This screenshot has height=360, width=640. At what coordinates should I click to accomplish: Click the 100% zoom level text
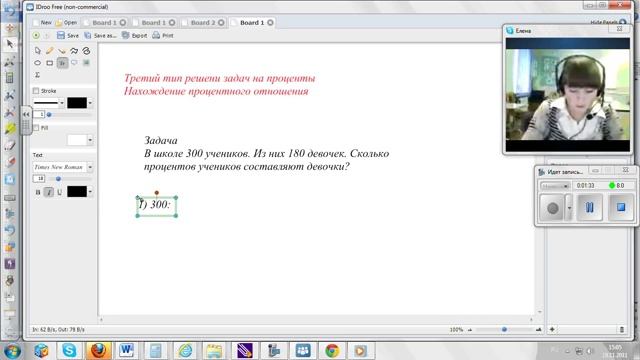[x=456, y=329]
